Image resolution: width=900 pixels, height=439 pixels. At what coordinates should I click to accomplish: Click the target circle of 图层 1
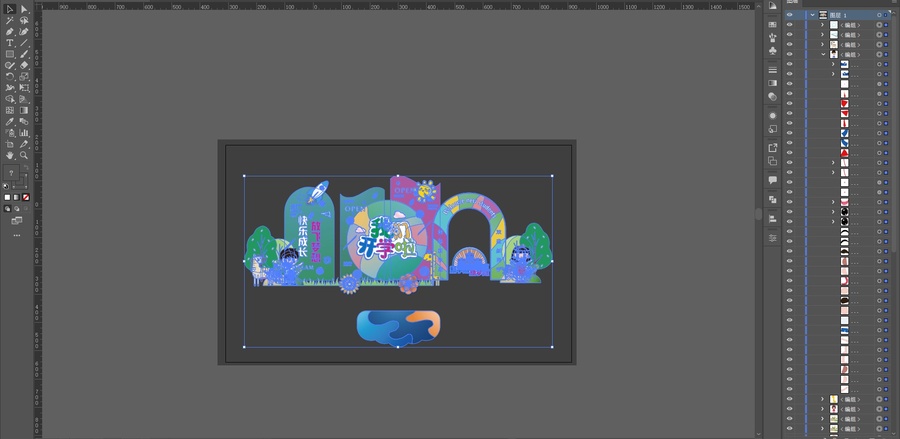(x=879, y=15)
